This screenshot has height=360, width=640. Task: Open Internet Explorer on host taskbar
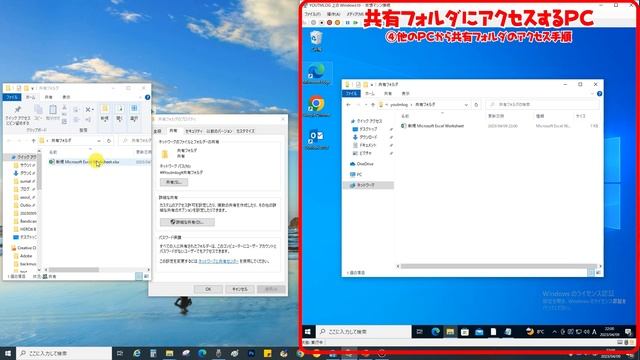point(137,353)
